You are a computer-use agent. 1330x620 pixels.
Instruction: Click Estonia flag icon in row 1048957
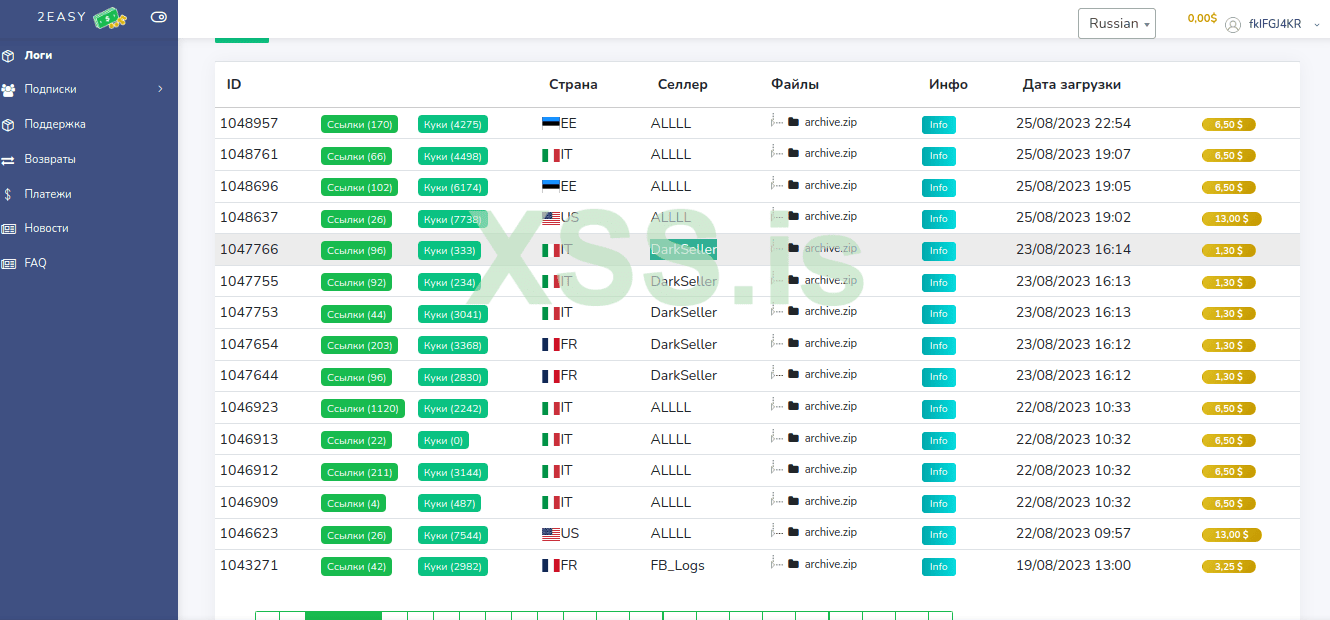coord(551,123)
